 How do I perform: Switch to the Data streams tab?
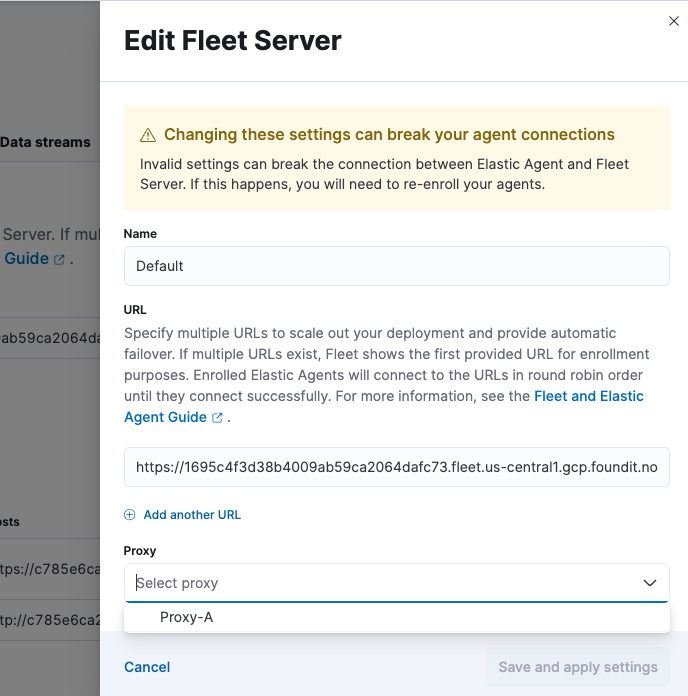tap(45, 143)
